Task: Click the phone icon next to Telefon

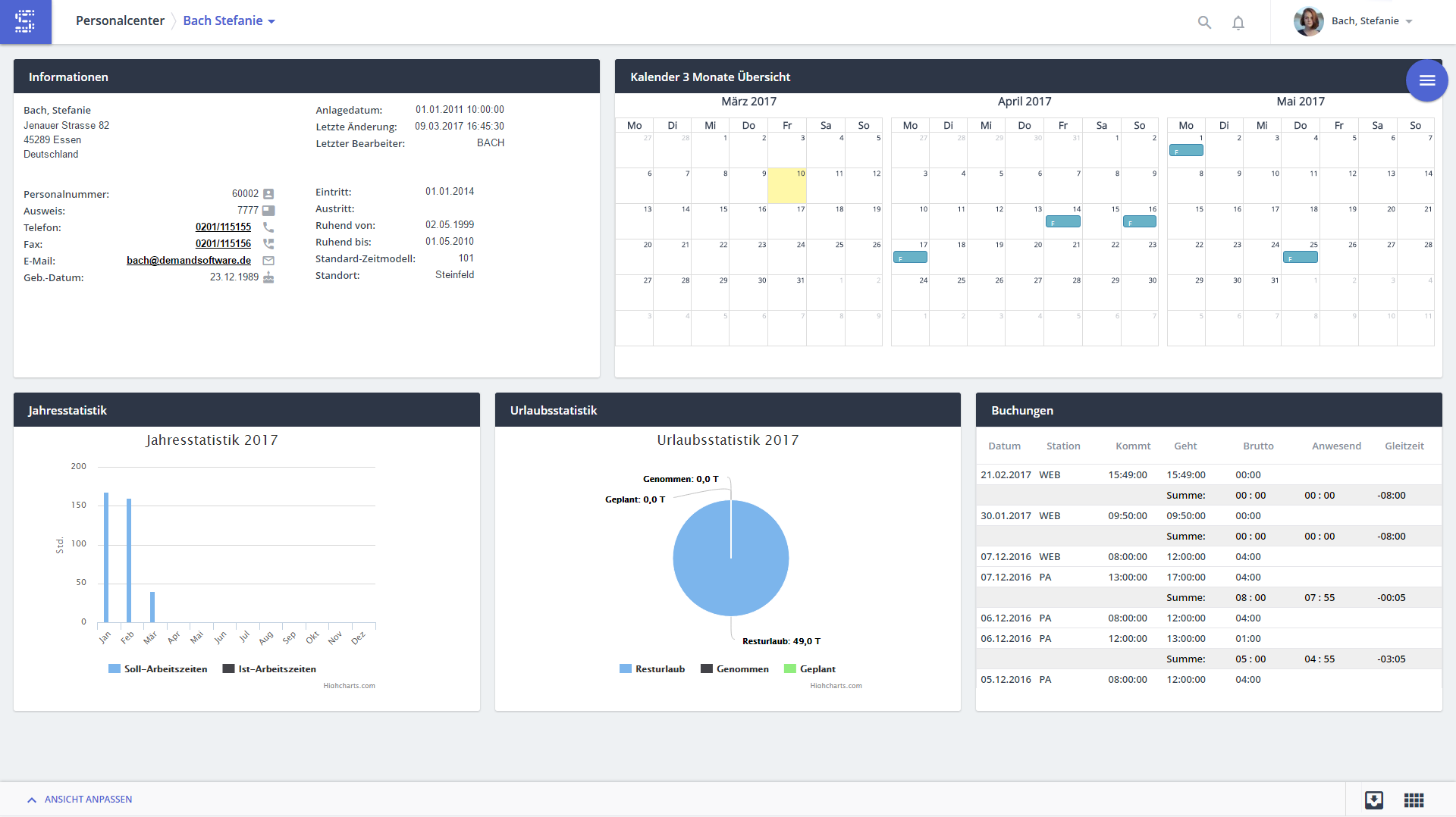Action: tap(268, 227)
